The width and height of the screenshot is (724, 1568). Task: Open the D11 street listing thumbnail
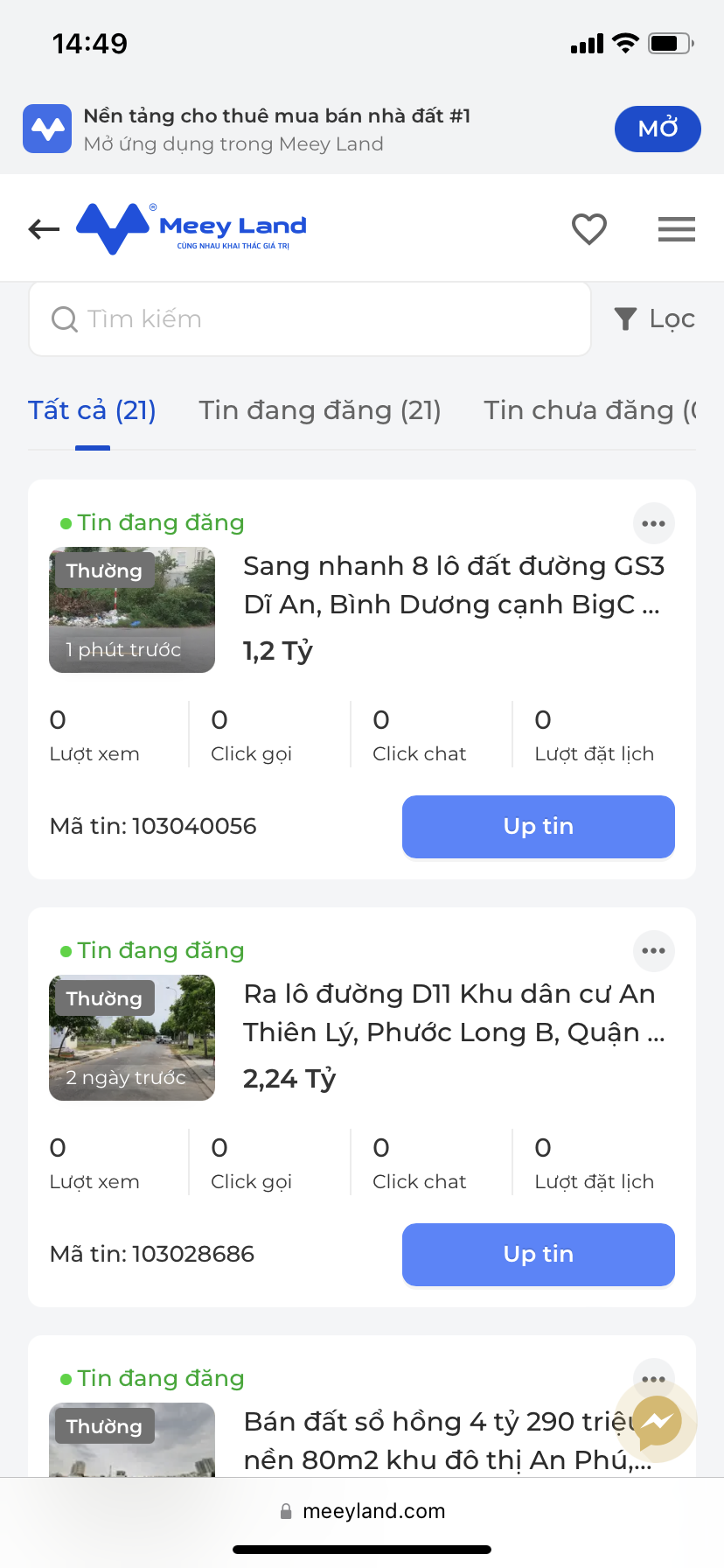(132, 1038)
